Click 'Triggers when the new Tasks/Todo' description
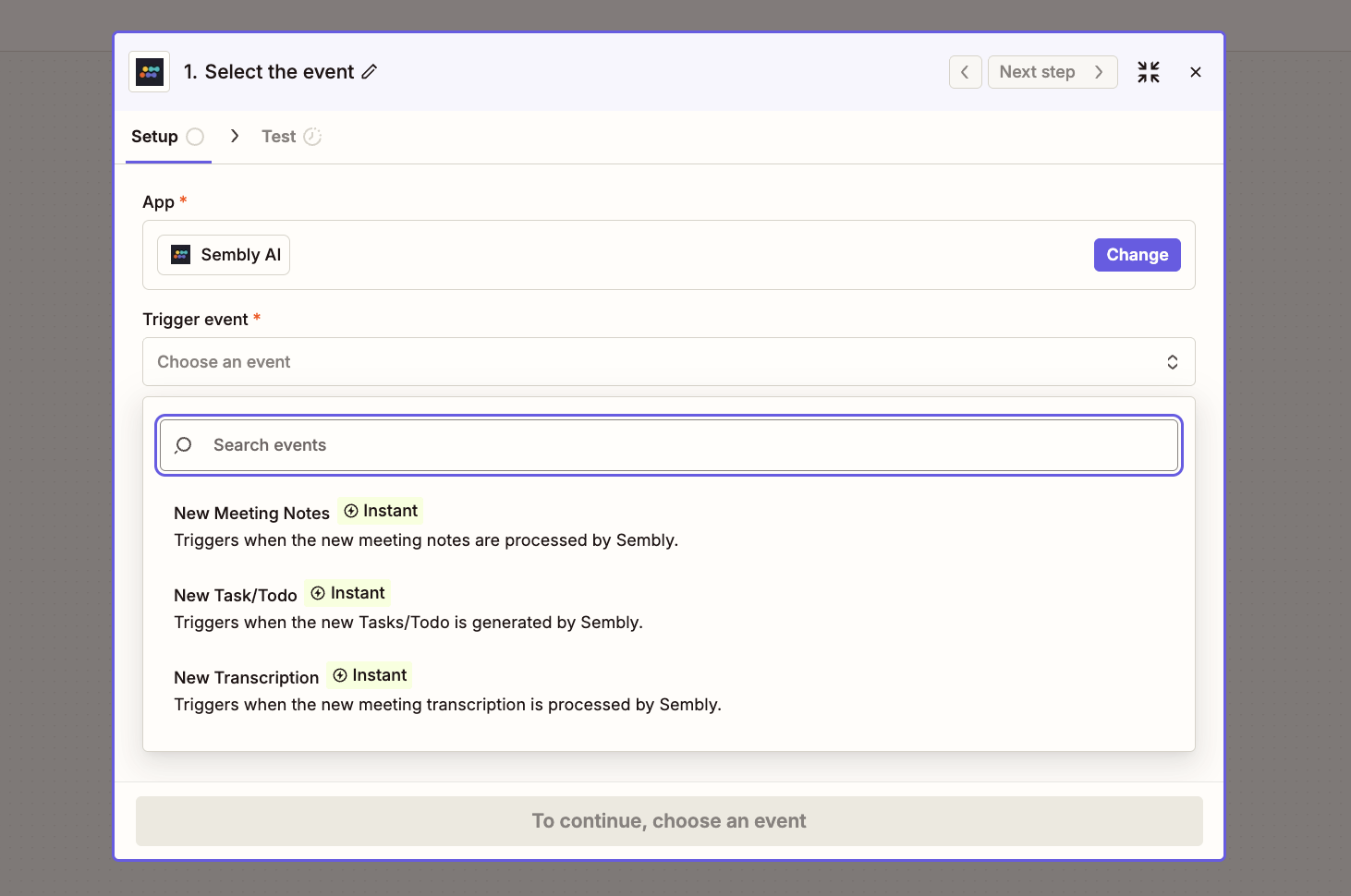This screenshot has height=896, width=1351. [x=408, y=623]
